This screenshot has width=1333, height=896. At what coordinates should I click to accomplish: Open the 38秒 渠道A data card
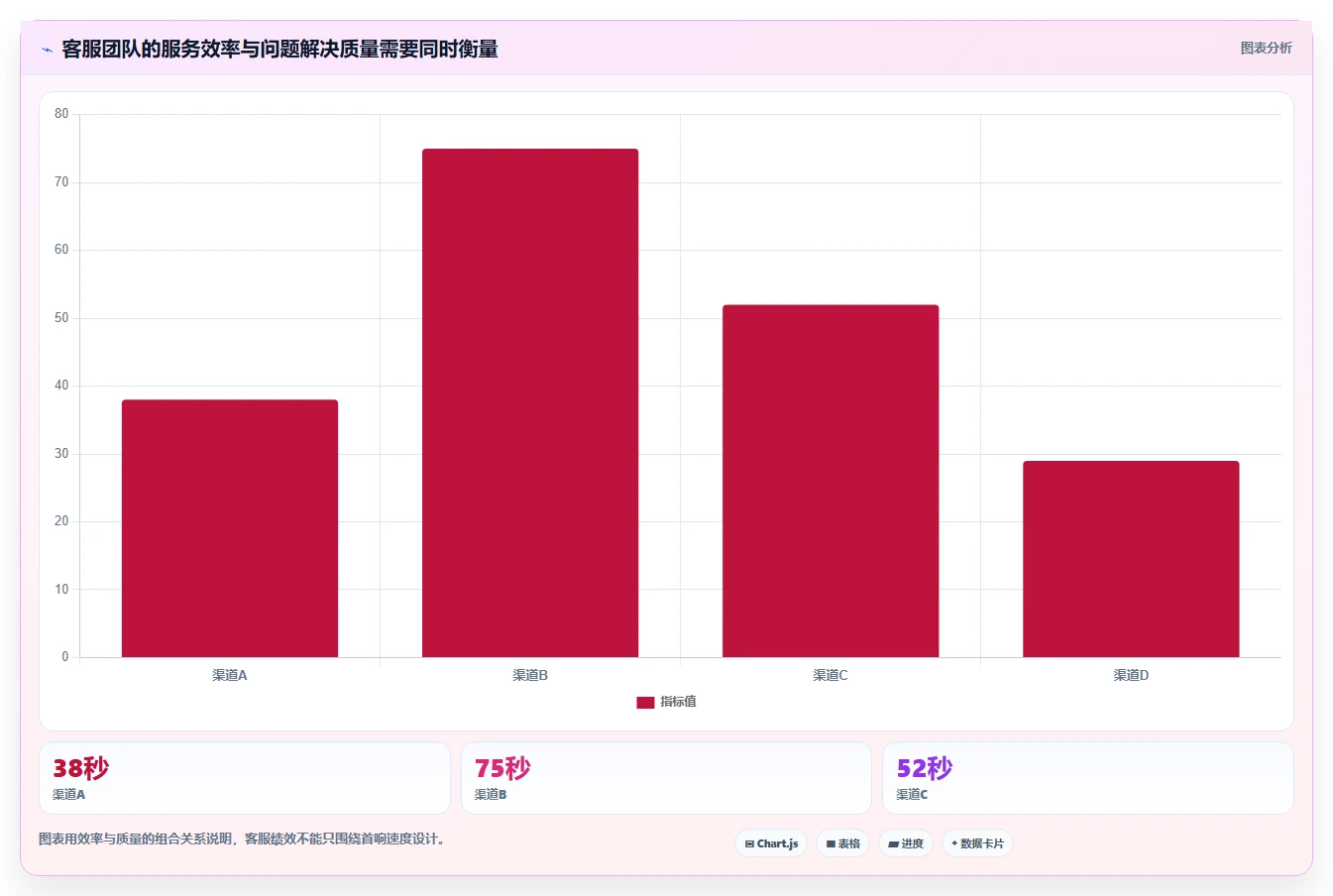(245, 778)
